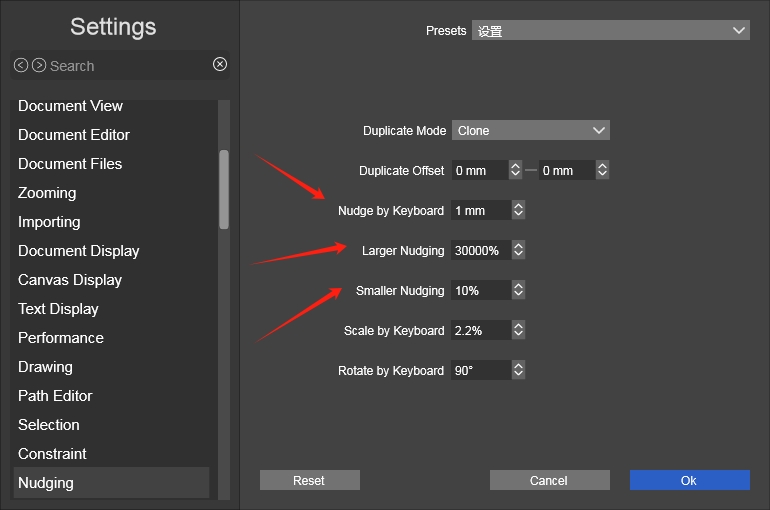Screen dimensions: 770x510
Task: Click the Rotate by Keyboard stepper arrows
Action: point(517,370)
